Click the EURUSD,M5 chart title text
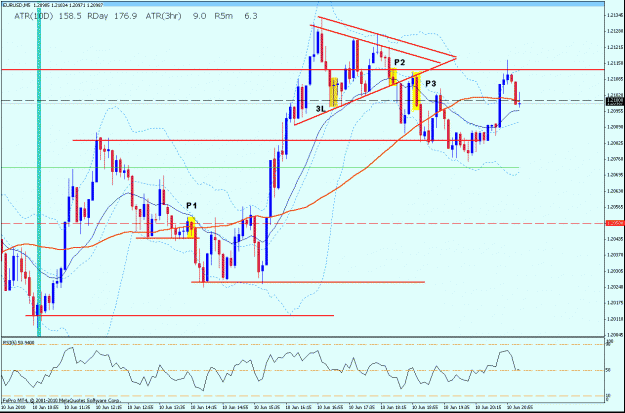Image resolution: width=625 pixels, height=413 pixels. point(16,6)
